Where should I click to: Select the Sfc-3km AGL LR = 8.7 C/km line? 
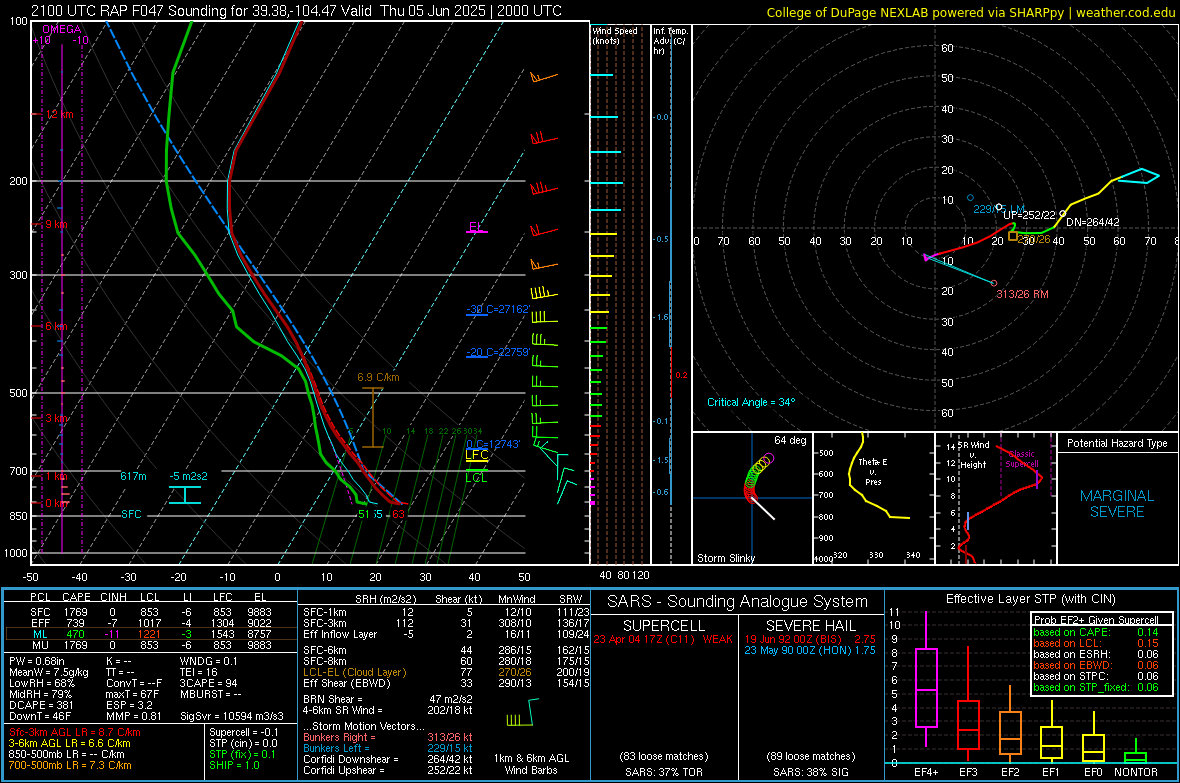click(x=75, y=732)
